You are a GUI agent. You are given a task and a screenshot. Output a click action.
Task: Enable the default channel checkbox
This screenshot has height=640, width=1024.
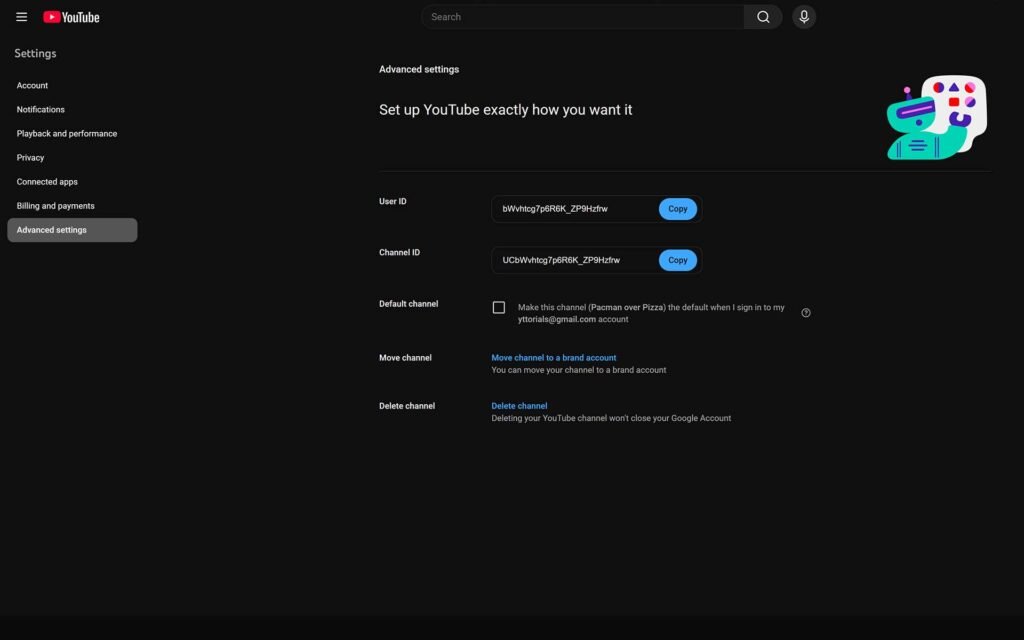tap(499, 308)
